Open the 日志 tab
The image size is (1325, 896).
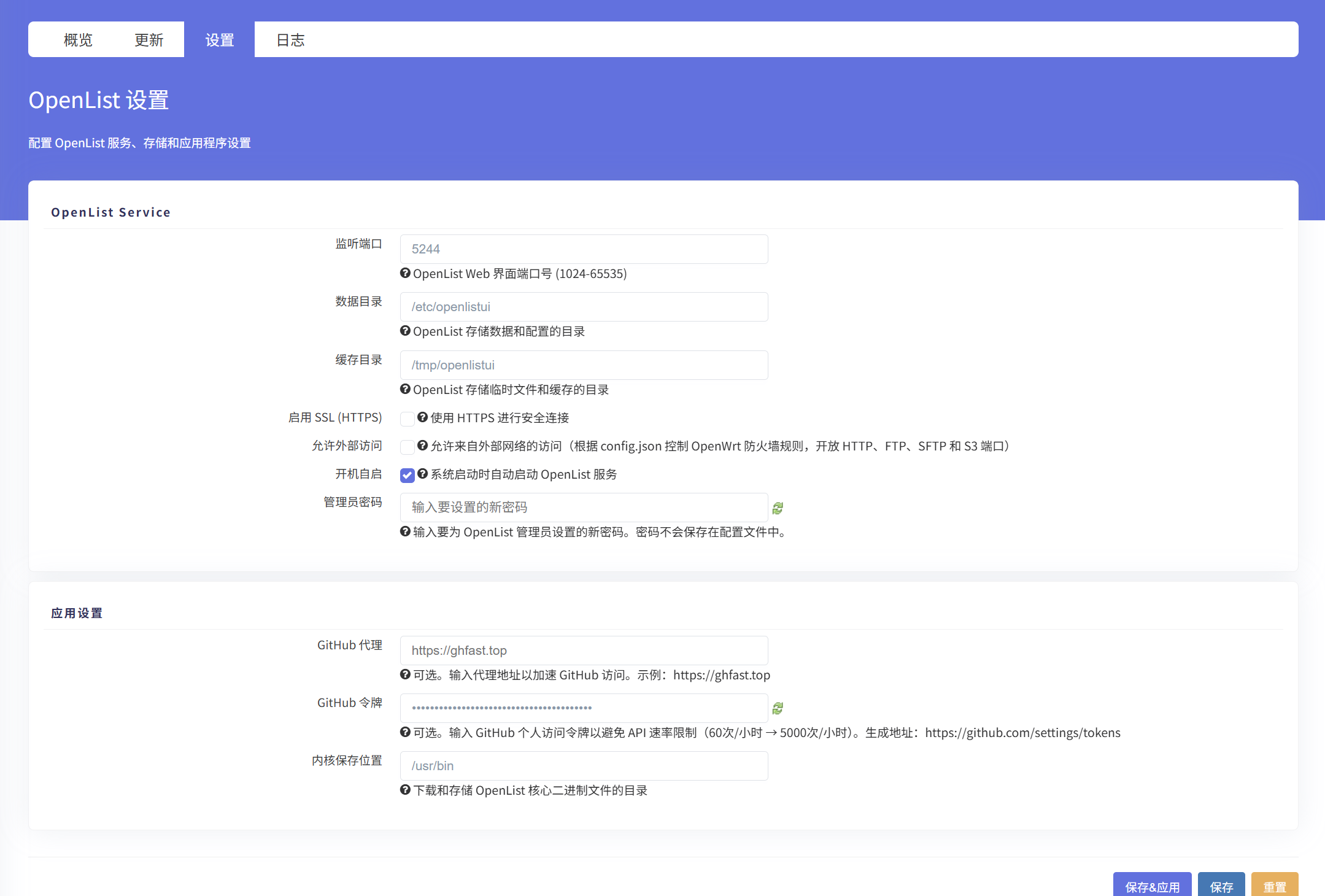click(290, 40)
